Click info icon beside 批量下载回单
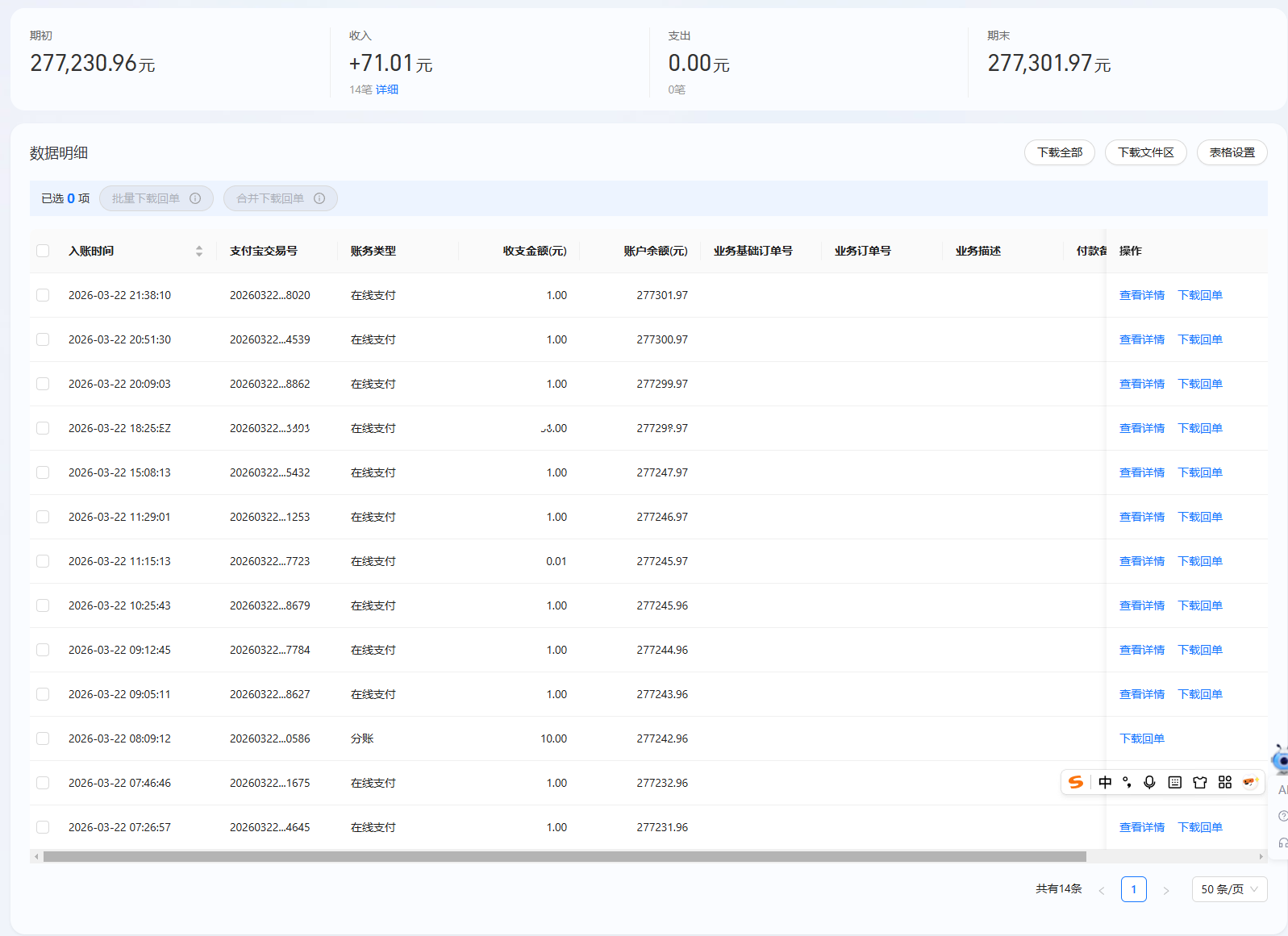 click(195, 198)
